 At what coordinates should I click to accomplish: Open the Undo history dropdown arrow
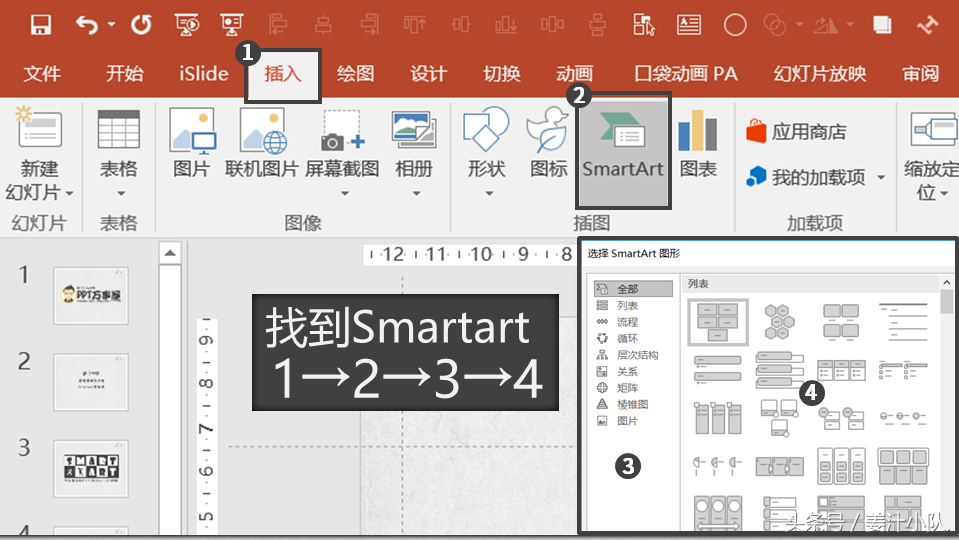click(111, 25)
